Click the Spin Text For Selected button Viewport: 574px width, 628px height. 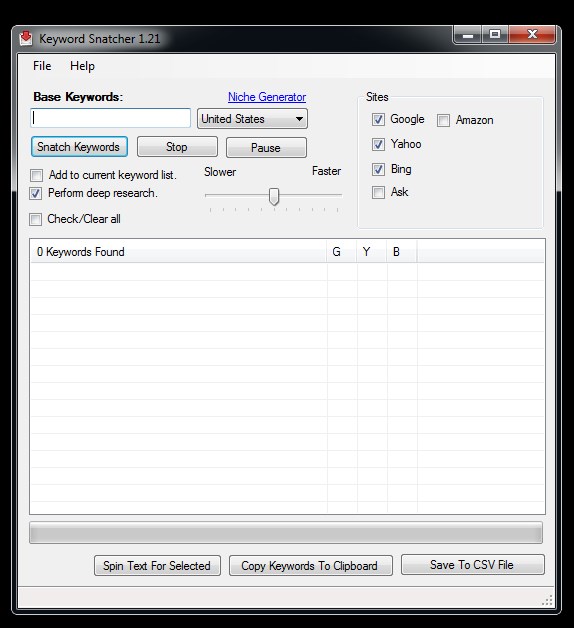coord(157,566)
